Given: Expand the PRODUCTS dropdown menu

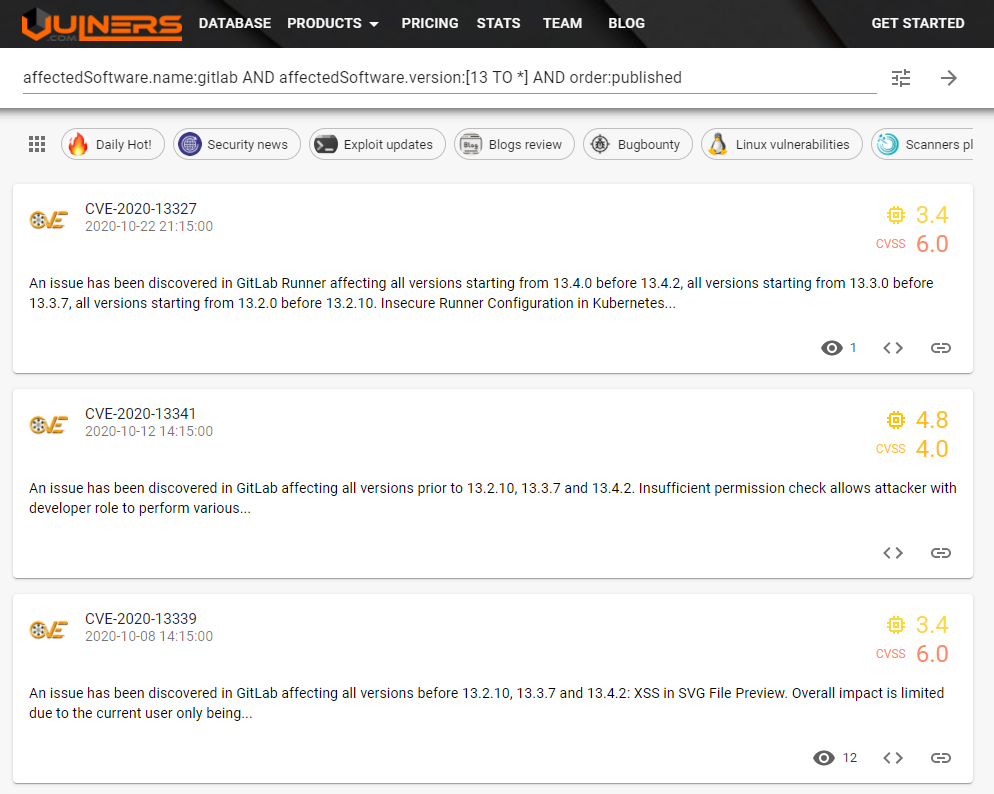Looking at the screenshot, I should click(x=333, y=23).
